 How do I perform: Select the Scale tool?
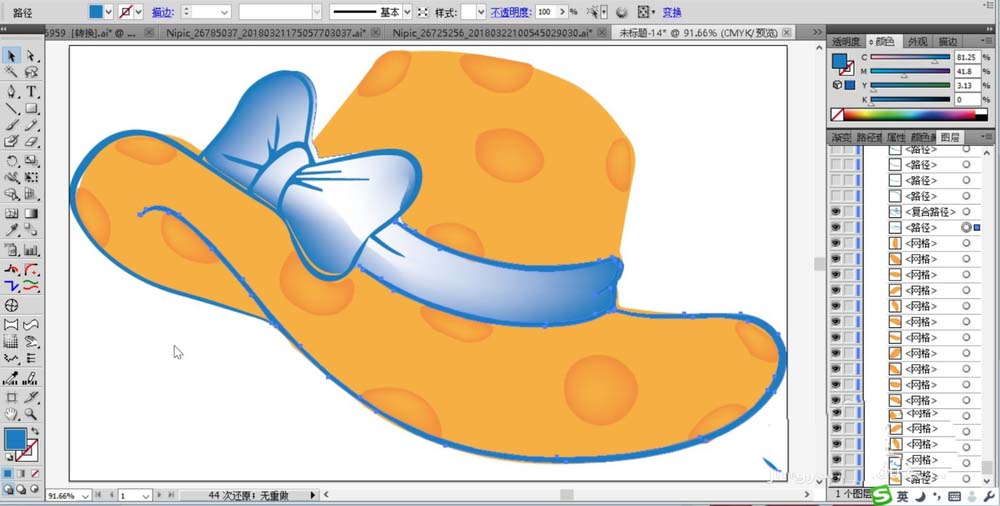(x=31, y=161)
